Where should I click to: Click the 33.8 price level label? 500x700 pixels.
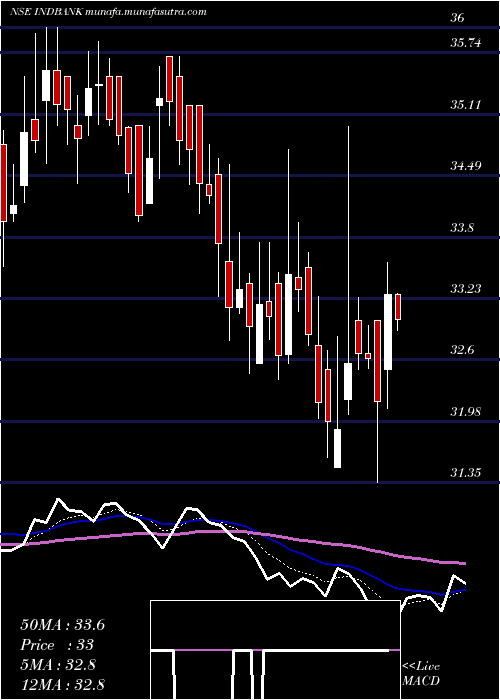(462, 228)
